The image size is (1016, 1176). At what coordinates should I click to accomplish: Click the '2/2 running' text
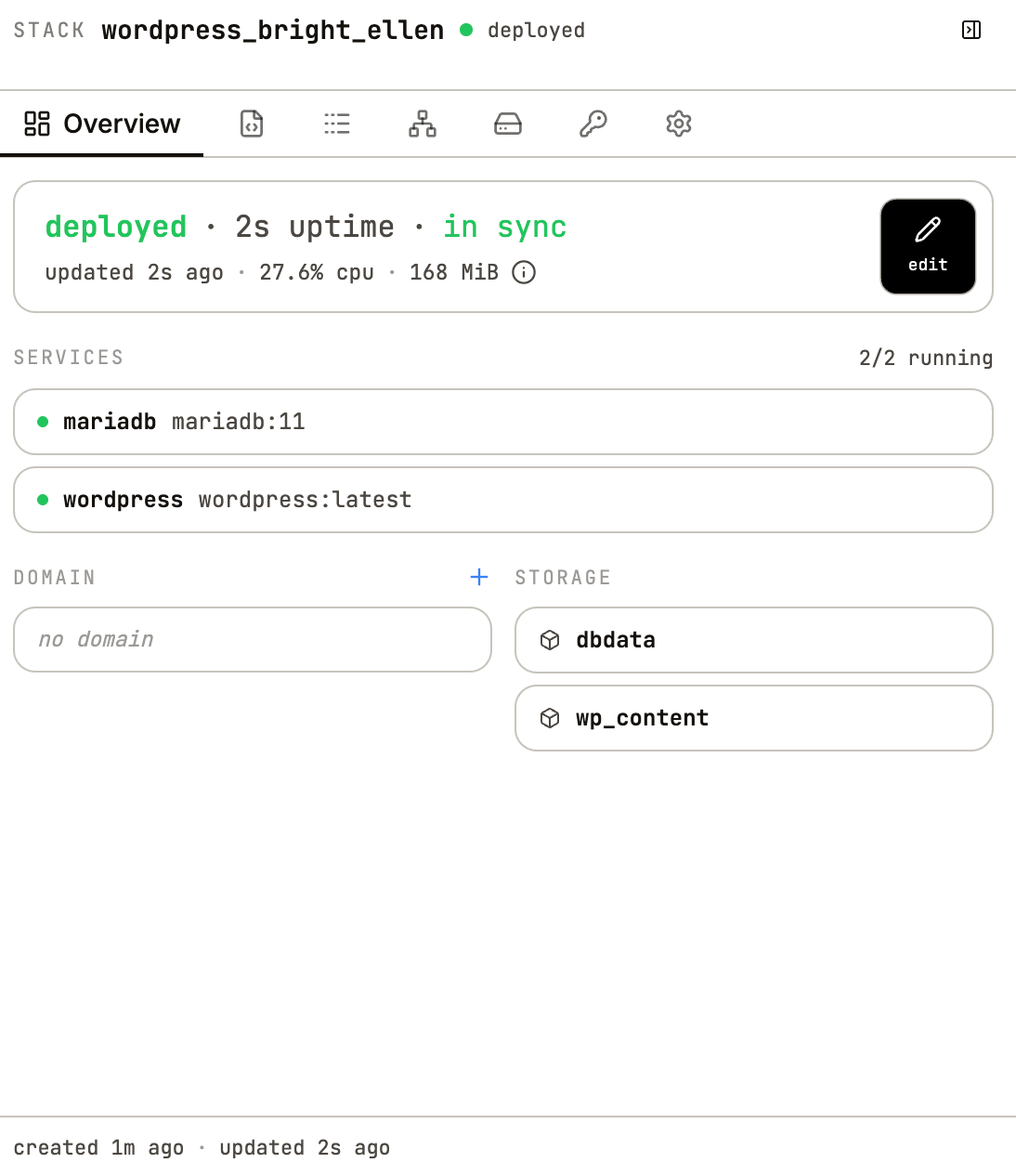pos(926,358)
